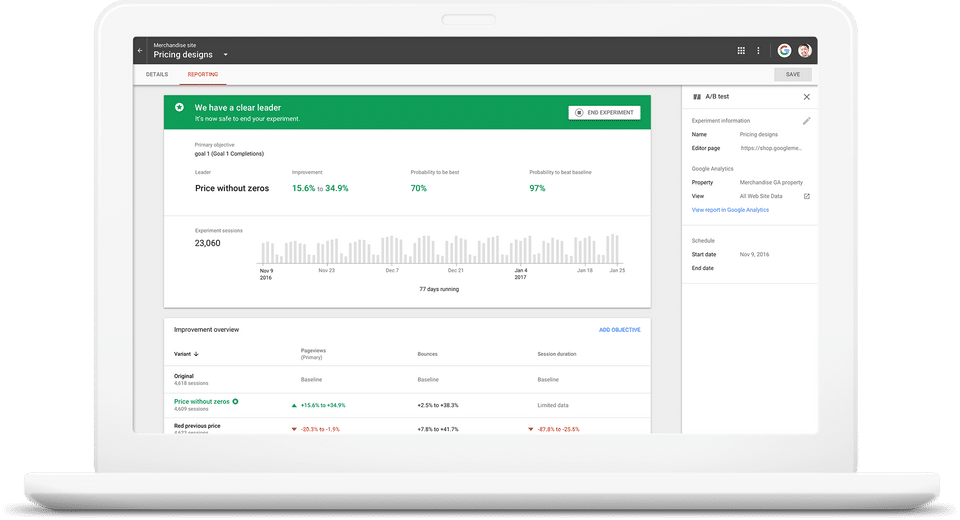Click the Improvement overview heading
The width and height of the screenshot is (960, 520).
(206, 330)
